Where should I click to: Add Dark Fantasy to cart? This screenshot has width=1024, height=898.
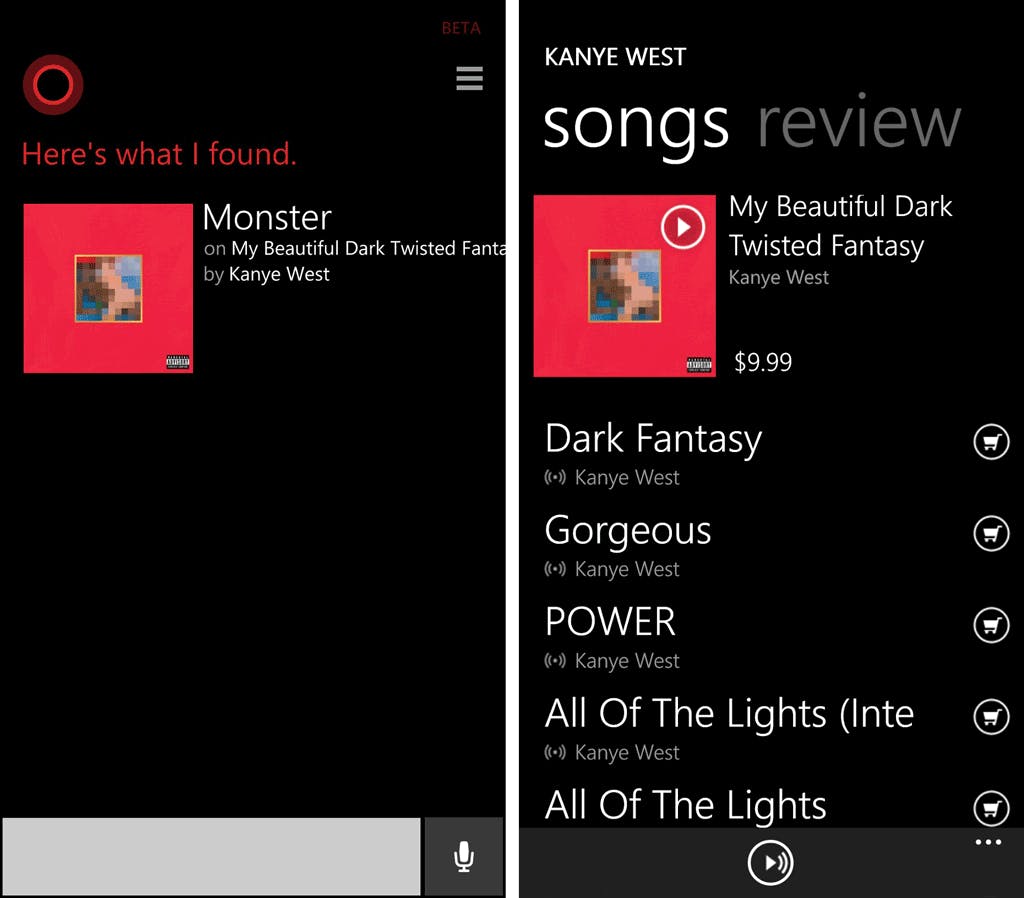pyautogui.click(x=990, y=442)
